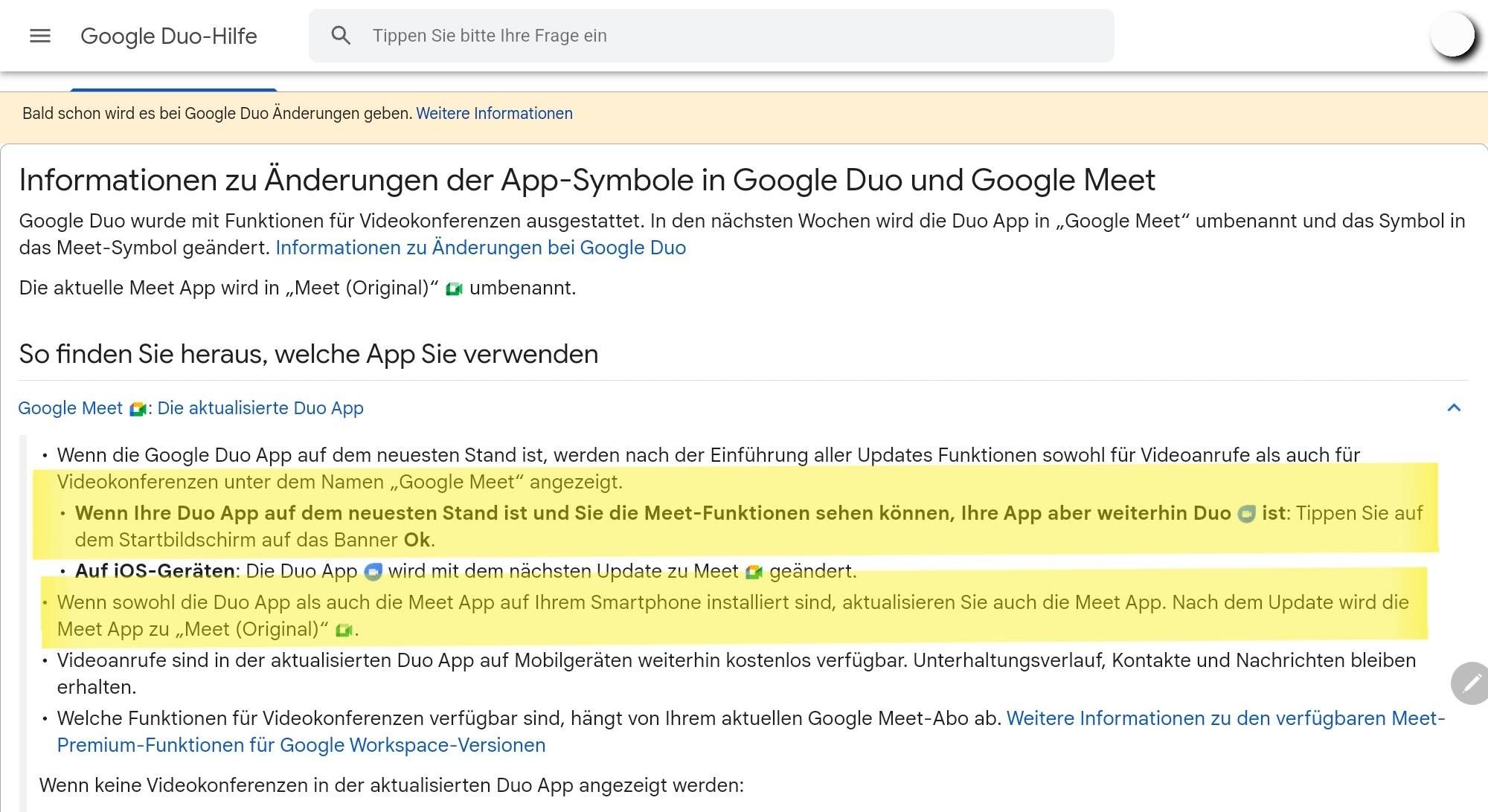The height and width of the screenshot is (812, 1488).
Task: Open 'Informationen zu Änderungen bei Google Duo' link
Action: (481, 248)
